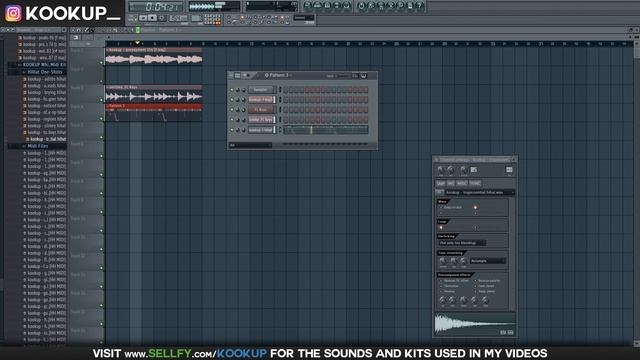Click the sample file browse icon
The height and width of the screenshot is (360, 640).
pos(439,192)
